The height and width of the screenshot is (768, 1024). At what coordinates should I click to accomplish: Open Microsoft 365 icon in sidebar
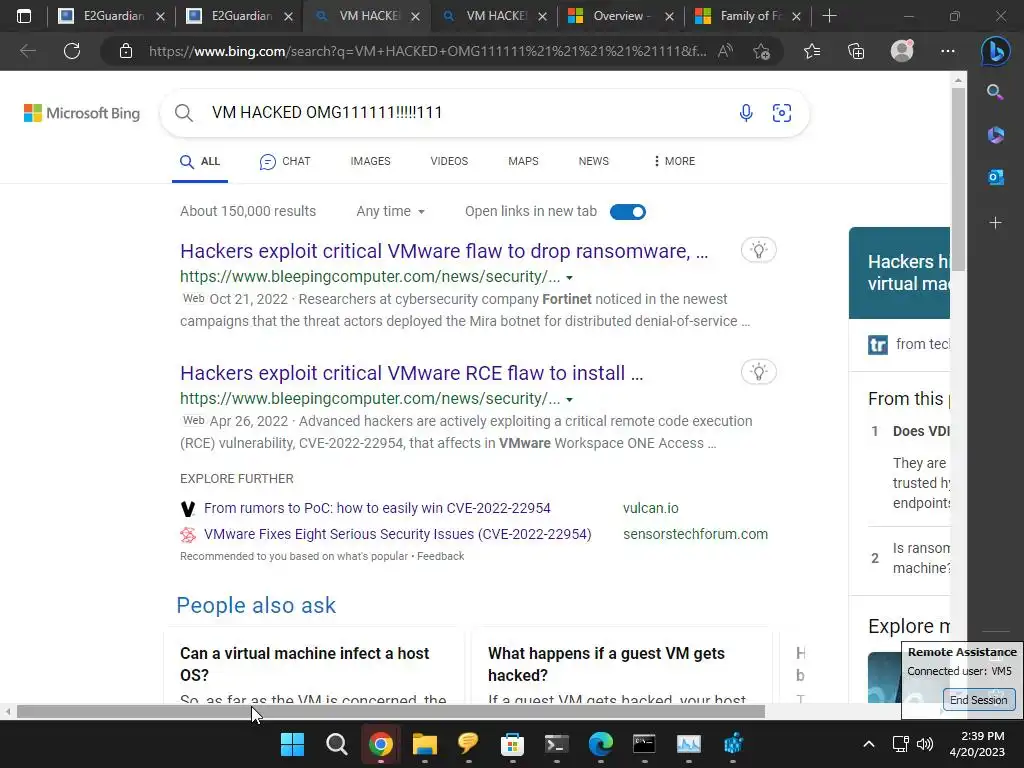click(995, 135)
